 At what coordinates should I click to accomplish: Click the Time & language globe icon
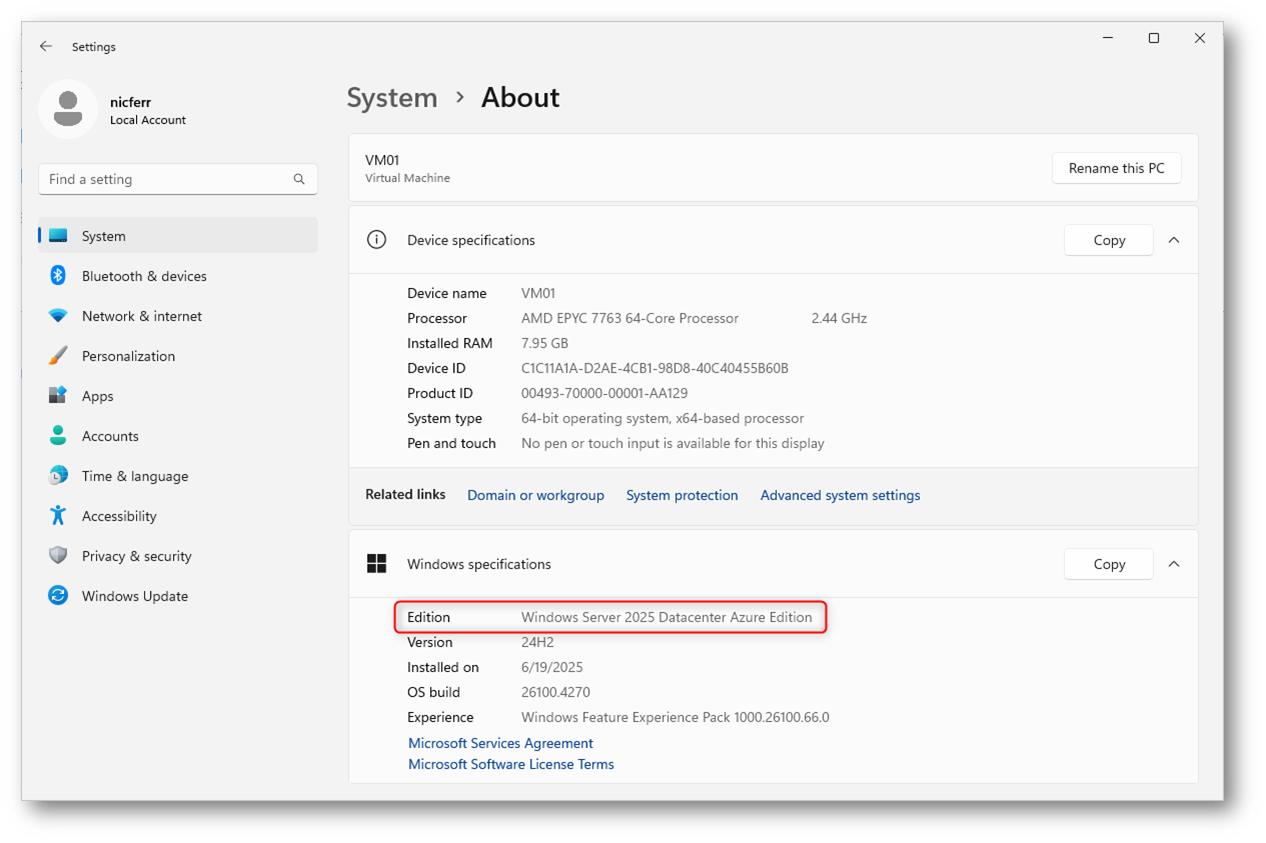[58, 476]
